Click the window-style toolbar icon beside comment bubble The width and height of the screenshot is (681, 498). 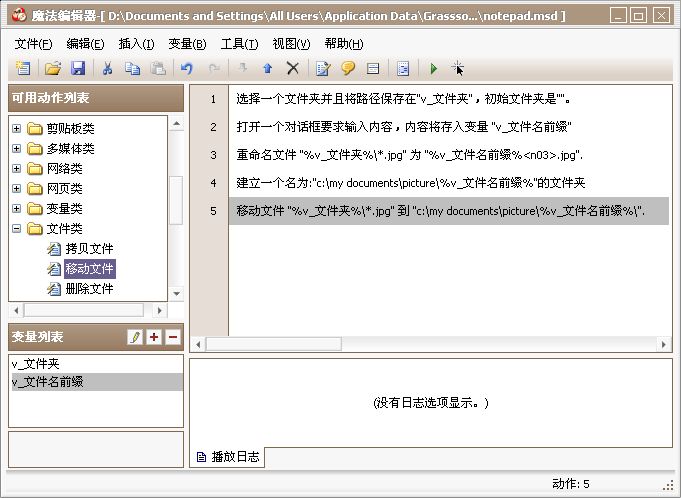[373, 68]
